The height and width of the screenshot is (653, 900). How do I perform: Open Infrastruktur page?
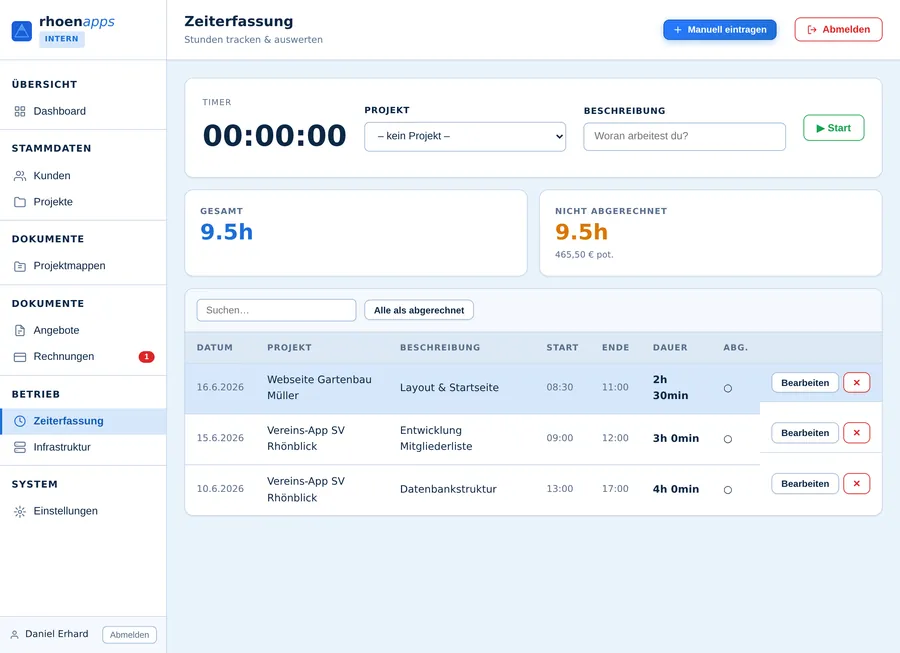point(83,447)
